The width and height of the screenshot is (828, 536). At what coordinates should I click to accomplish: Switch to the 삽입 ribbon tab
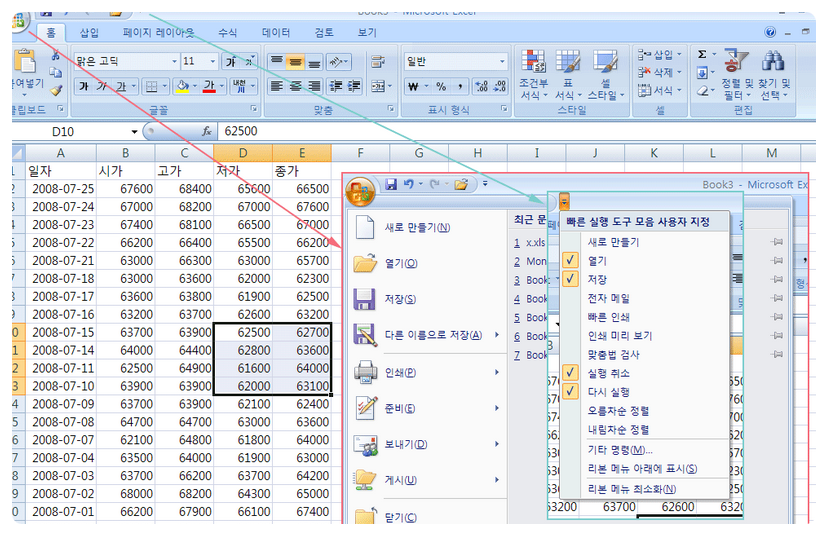(89, 33)
